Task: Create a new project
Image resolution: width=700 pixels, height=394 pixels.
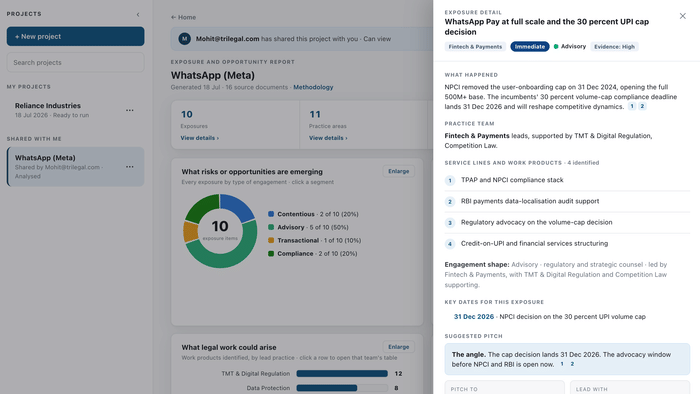Action: coord(75,36)
